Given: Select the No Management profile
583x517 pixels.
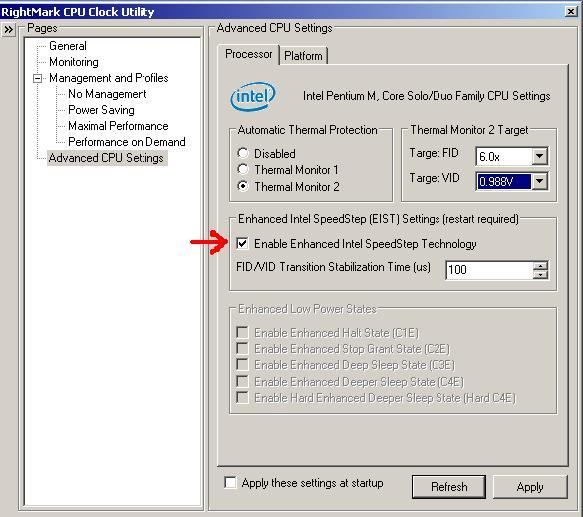Looking at the screenshot, I should click(107, 94).
